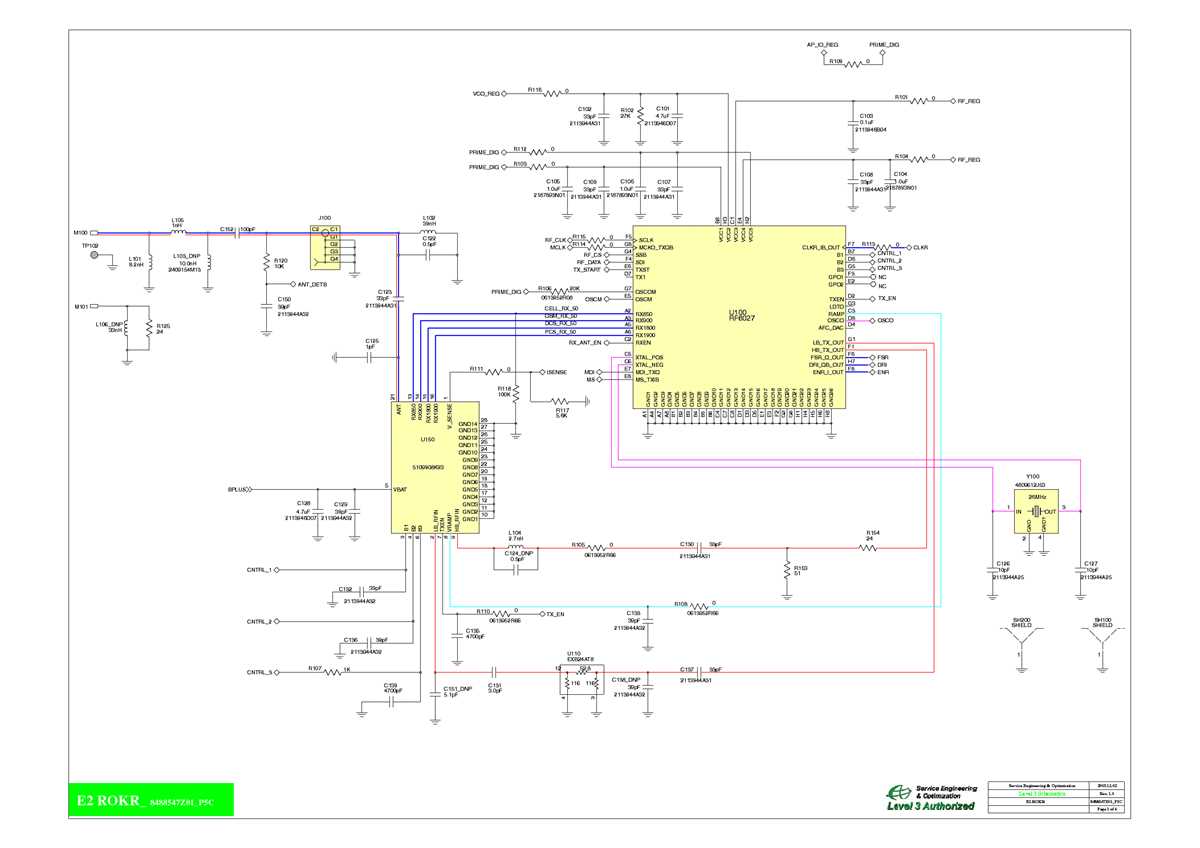Viewport: 1200px width, 848px height.
Task: Select resistor R125 near M101
Action: (x=149, y=328)
